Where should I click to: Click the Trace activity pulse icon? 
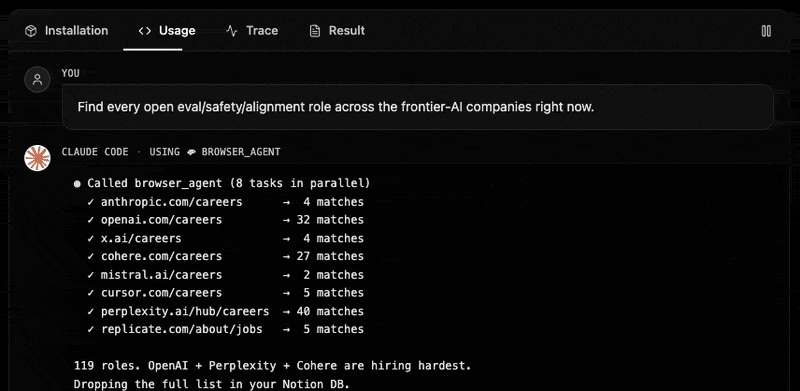(x=232, y=31)
